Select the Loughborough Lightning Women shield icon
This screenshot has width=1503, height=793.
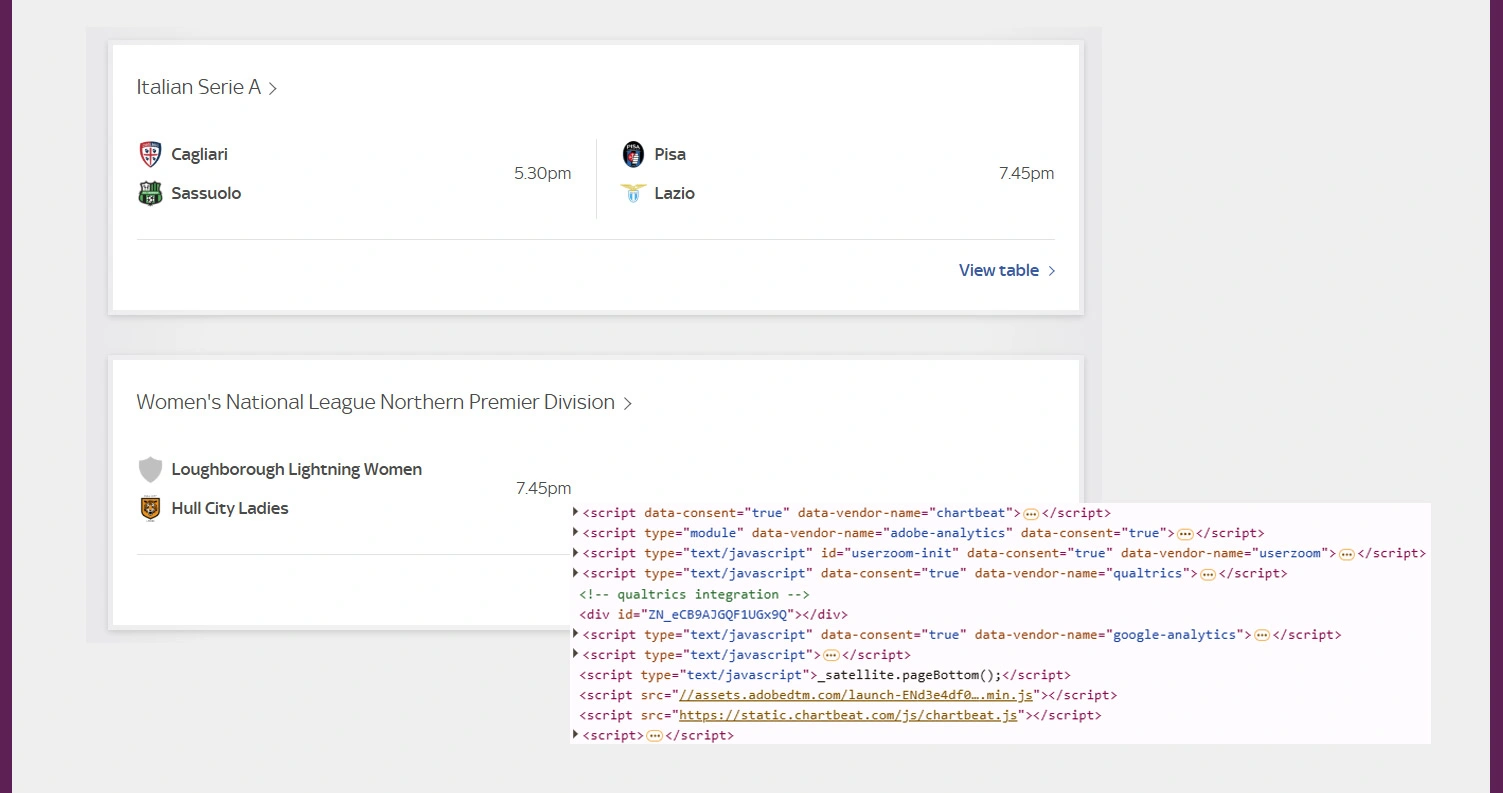click(x=150, y=469)
